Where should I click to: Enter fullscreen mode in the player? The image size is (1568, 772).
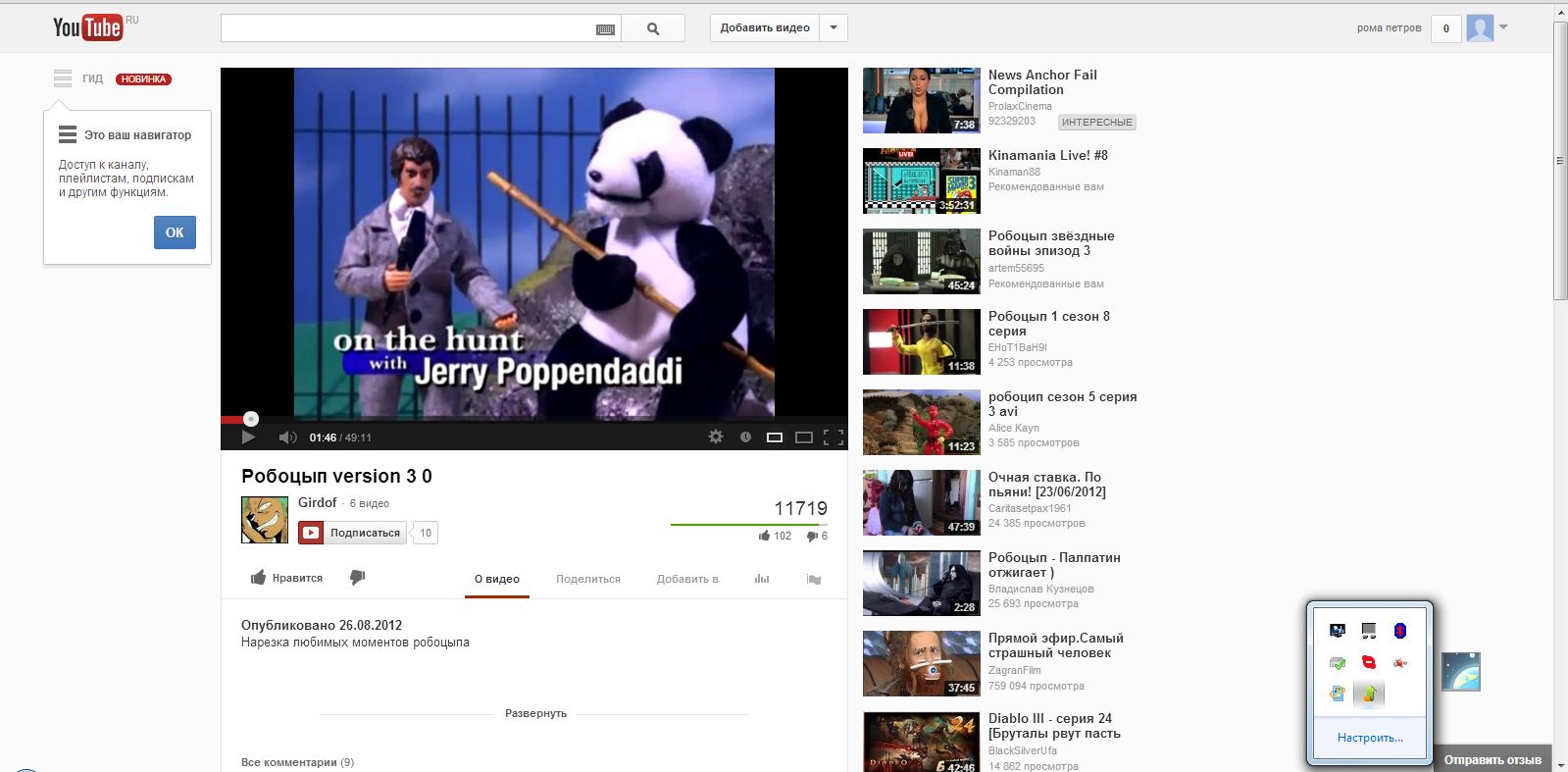coord(834,437)
